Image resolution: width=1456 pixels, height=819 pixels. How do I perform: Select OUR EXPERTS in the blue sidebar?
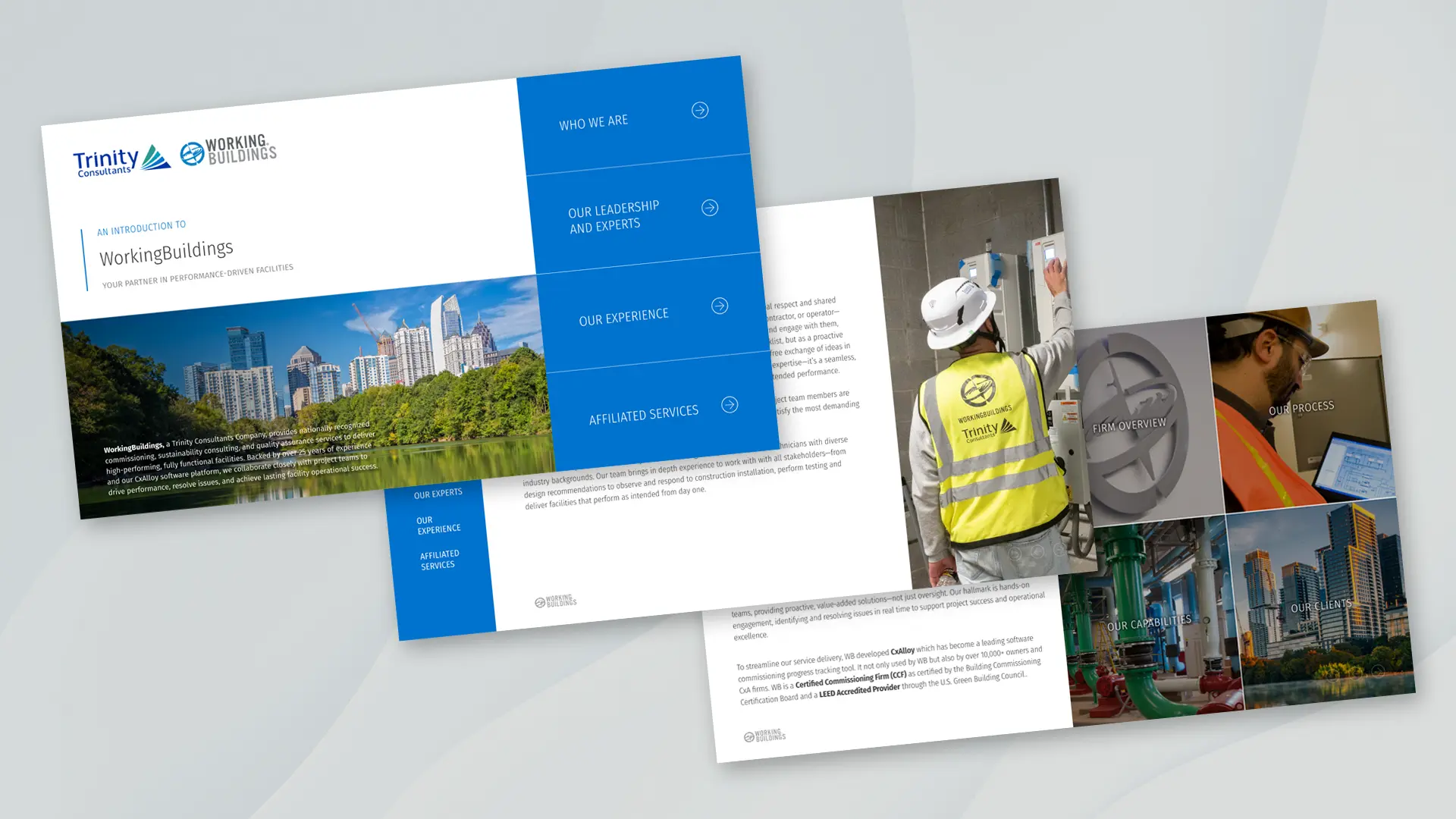(x=438, y=493)
